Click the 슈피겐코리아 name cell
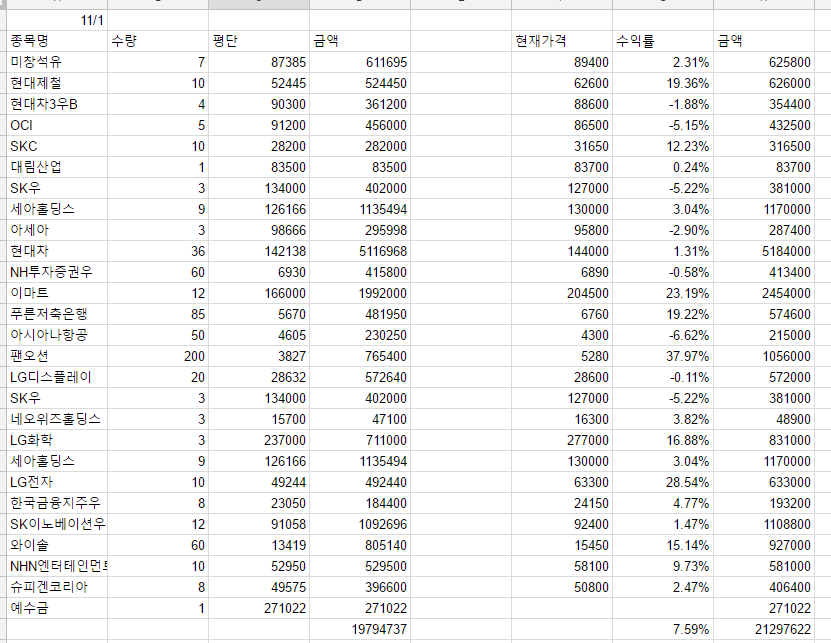This screenshot has width=831, height=643. click(x=57, y=587)
